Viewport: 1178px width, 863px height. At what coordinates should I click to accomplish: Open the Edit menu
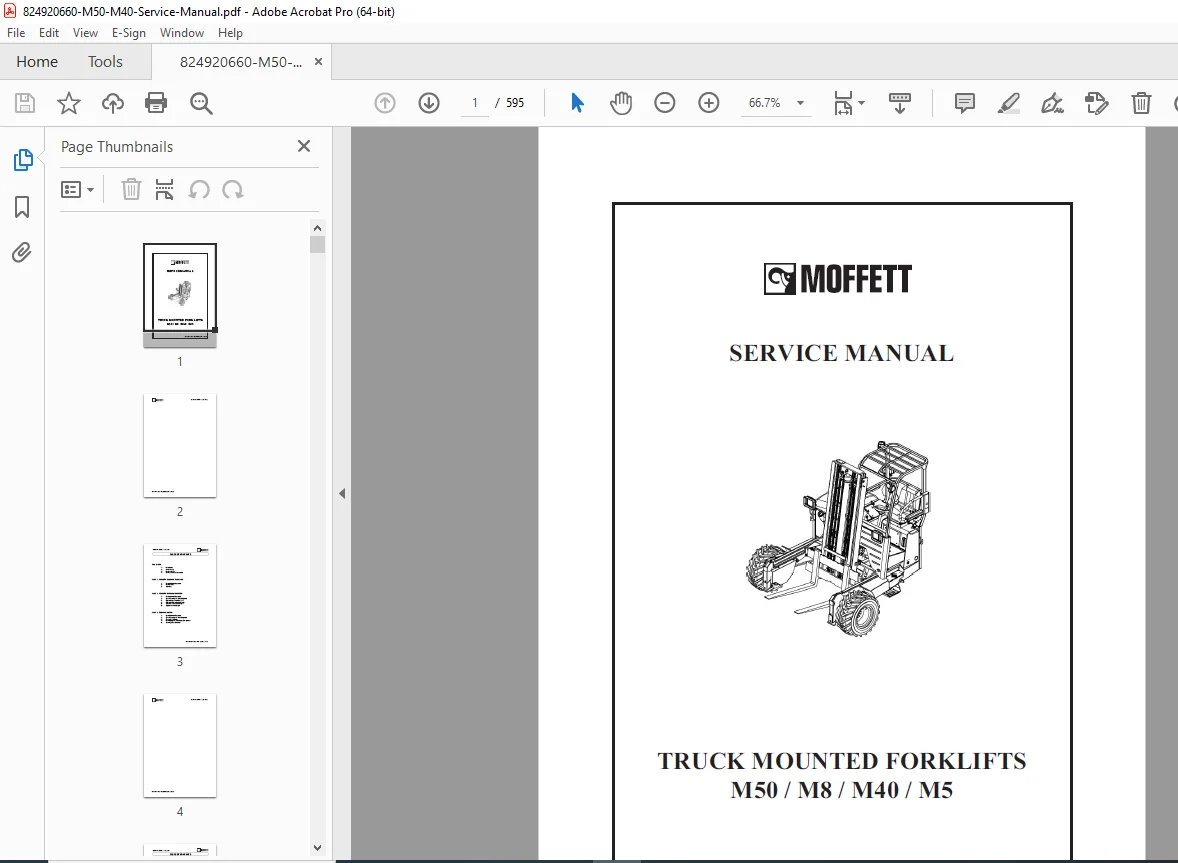click(x=49, y=33)
